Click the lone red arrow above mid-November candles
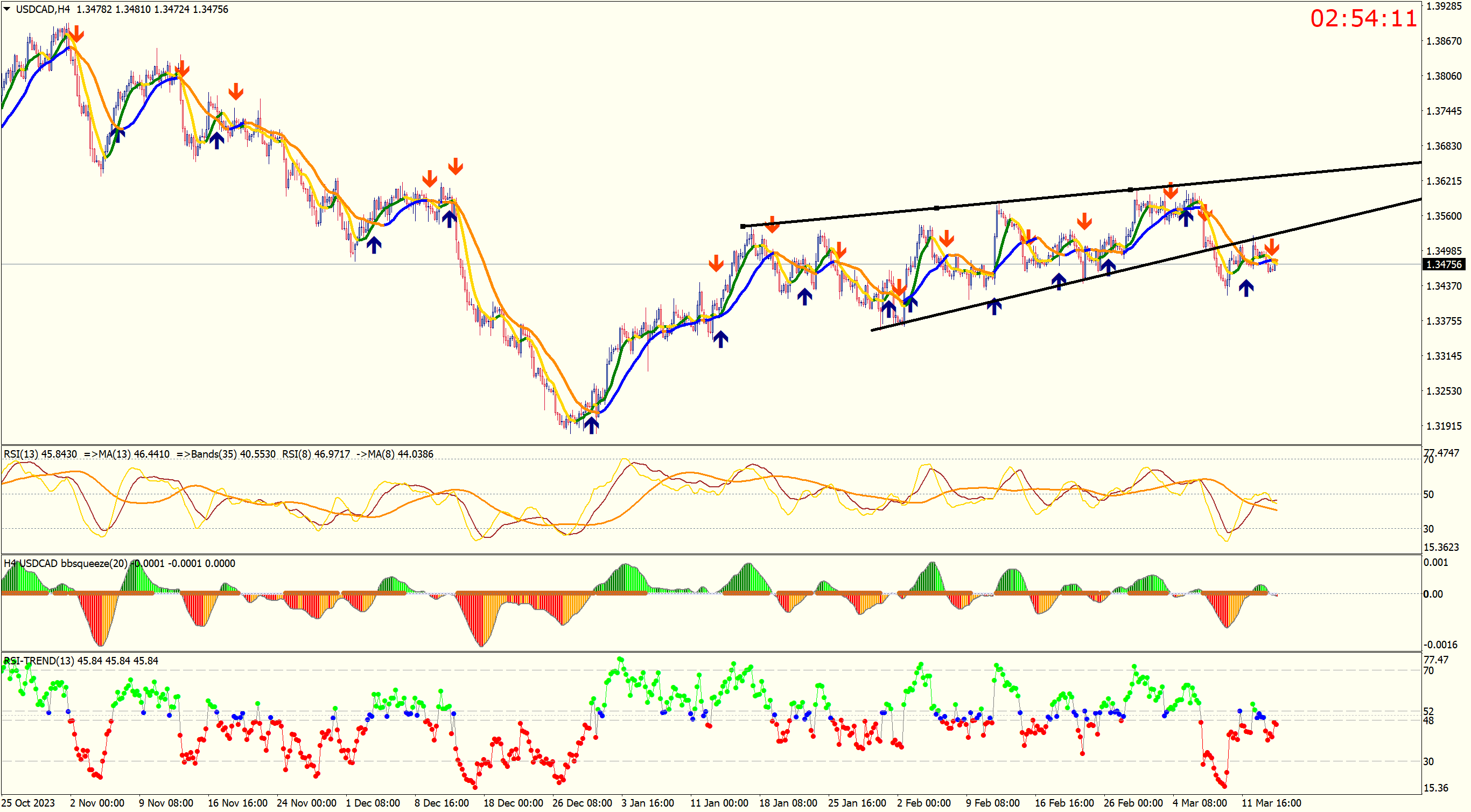The height and width of the screenshot is (812, 1471). click(236, 91)
